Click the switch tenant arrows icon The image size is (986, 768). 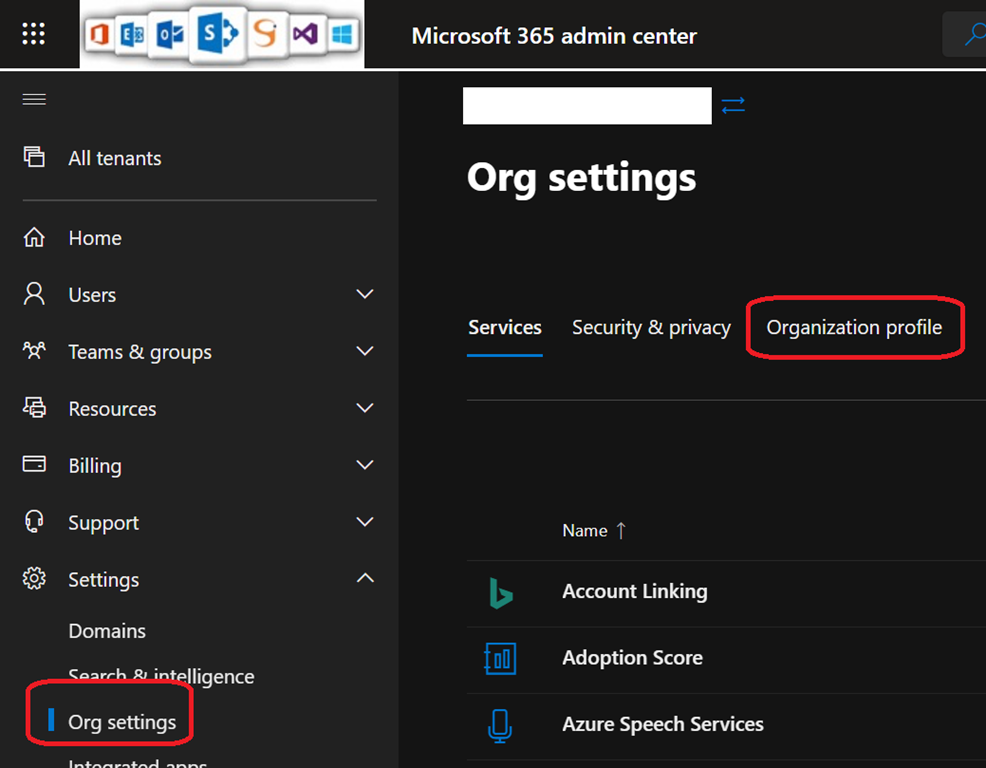tap(733, 105)
